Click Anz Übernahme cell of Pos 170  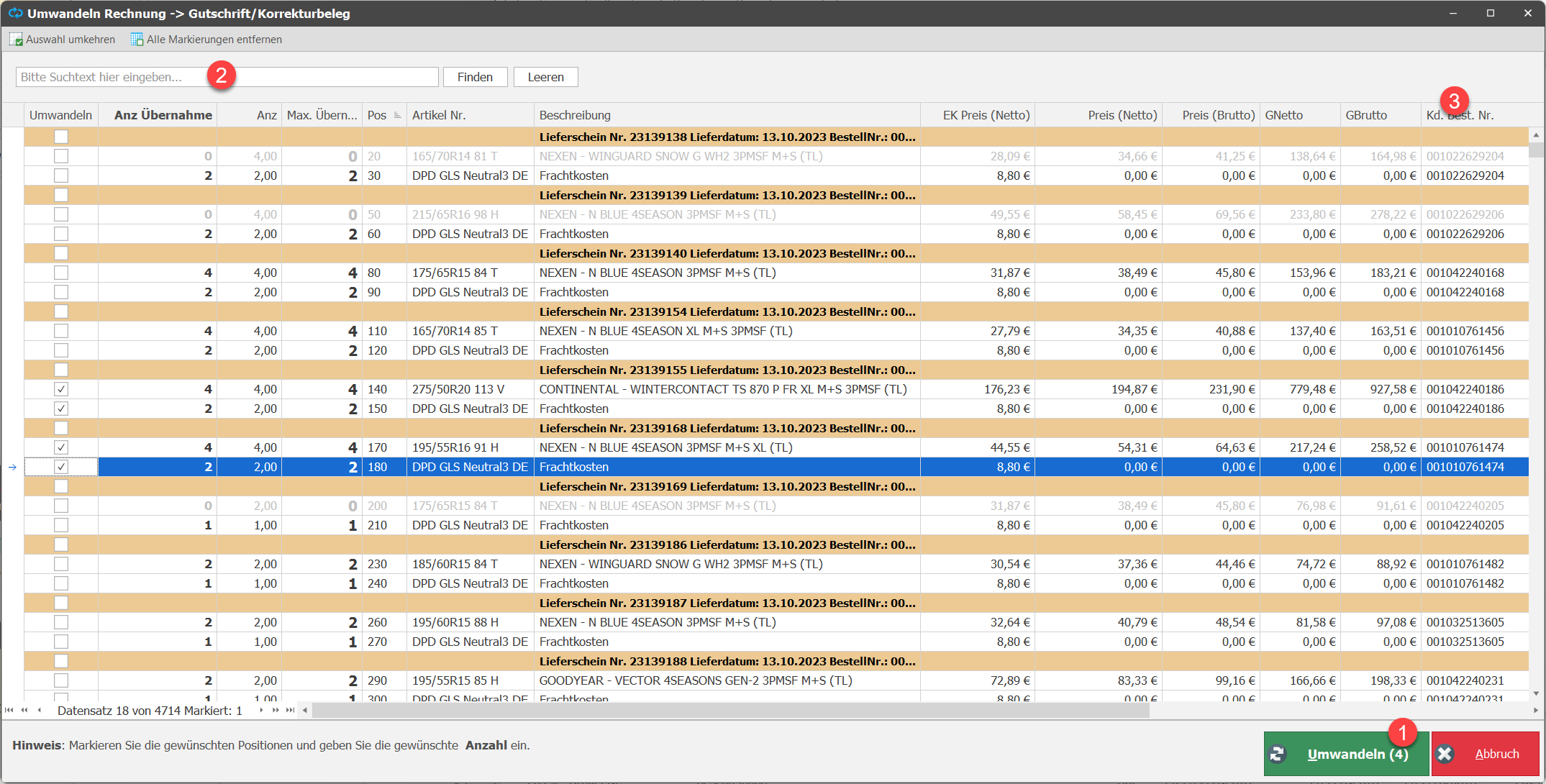coord(158,447)
